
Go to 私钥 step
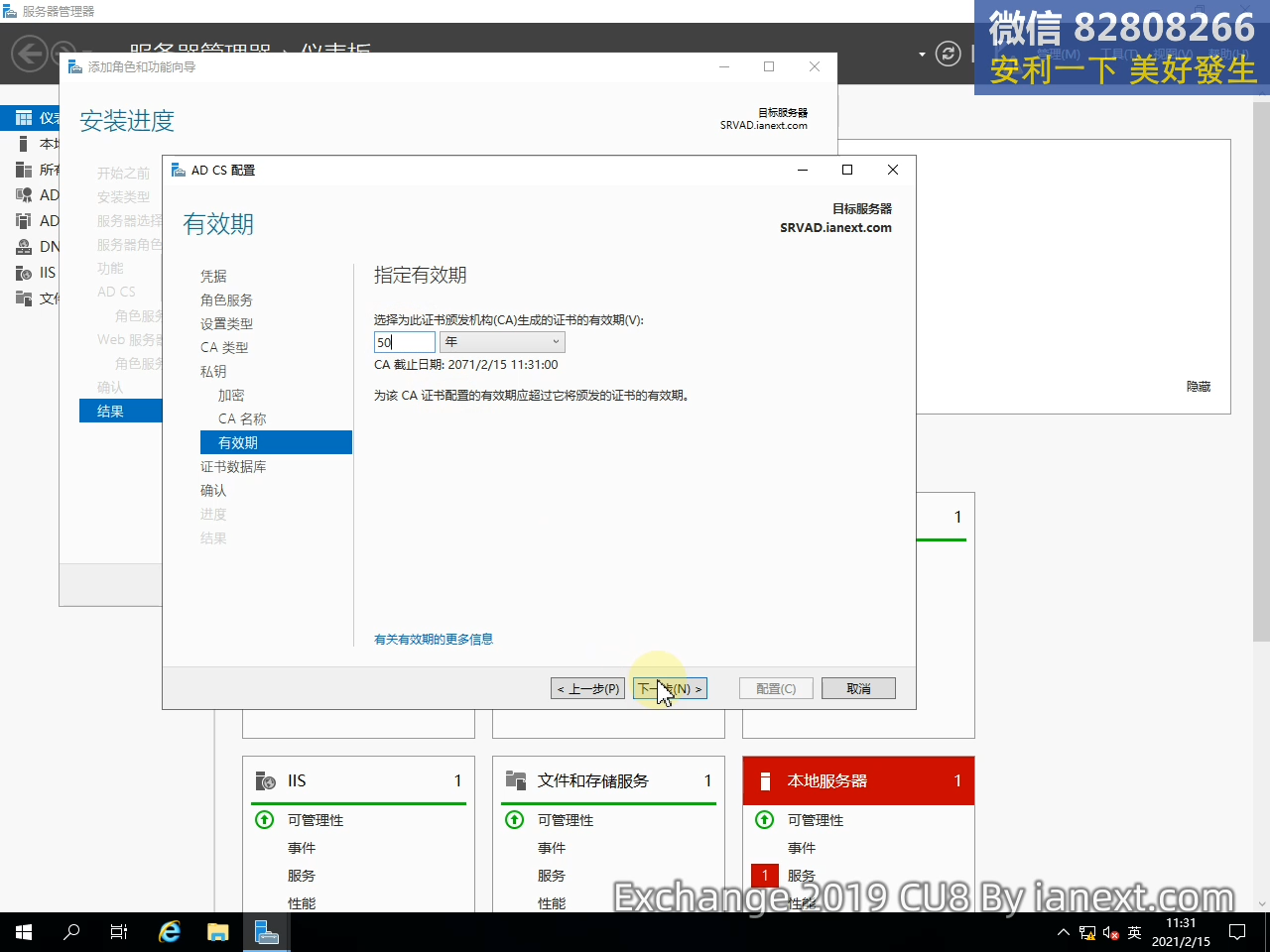pos(213,371)
